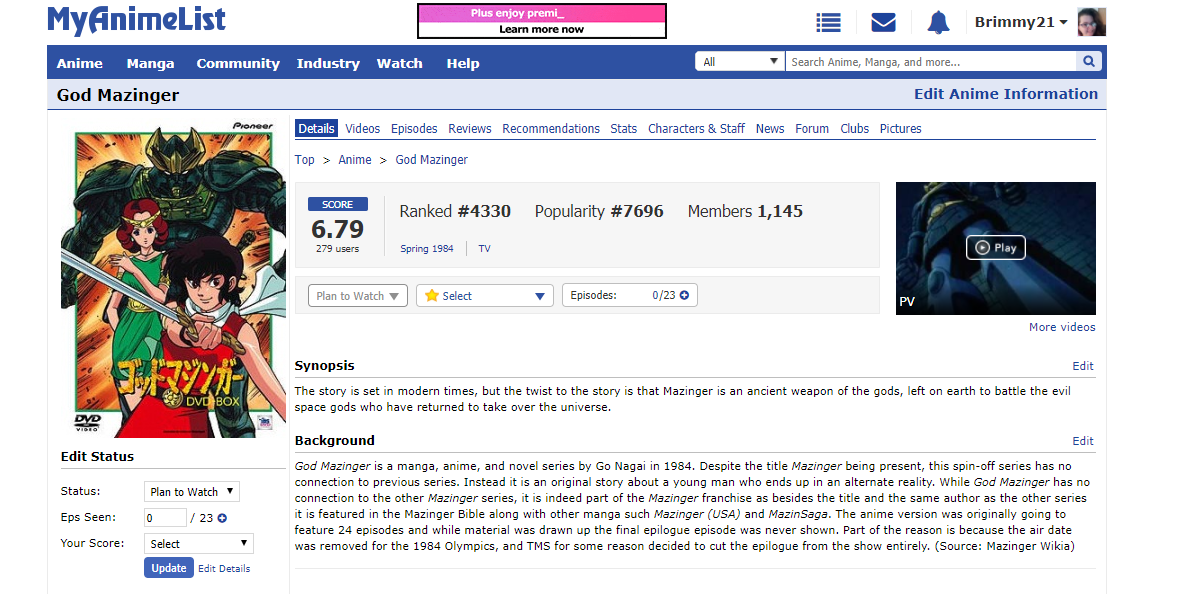Open the Stats tab
This screenshot has height=594, width=1193.
pyautogui.click(x=623, y=129)
